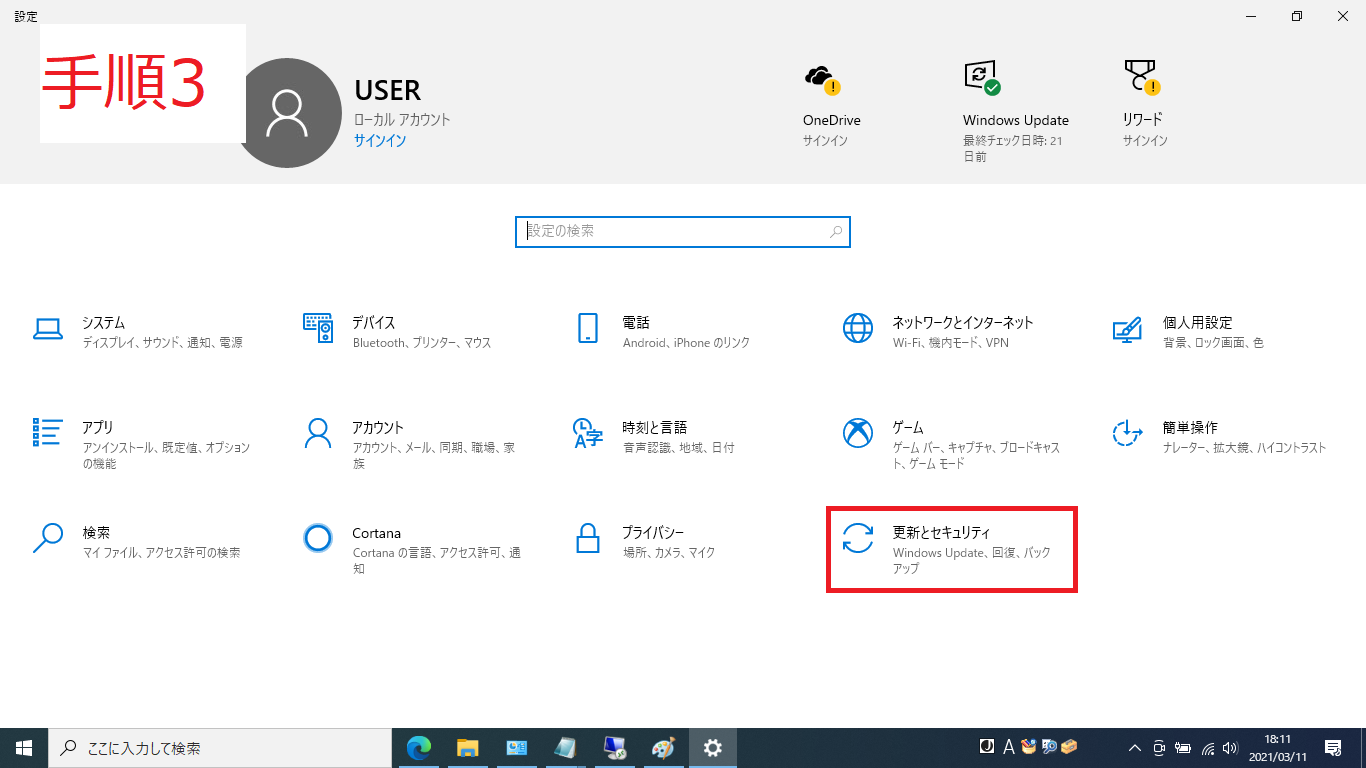Click サインイン text under リワード
Viewport: 1366px width, 768px height.
1145,141
